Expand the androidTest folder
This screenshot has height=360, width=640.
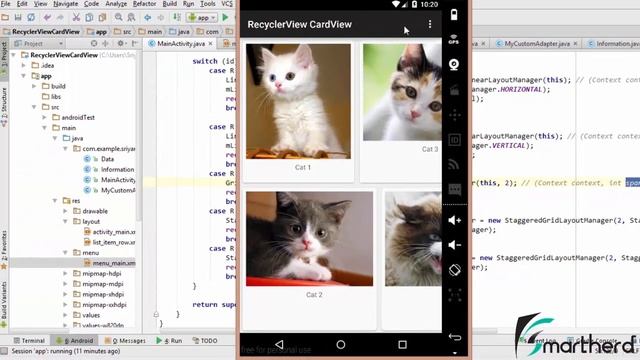(44, 118)
